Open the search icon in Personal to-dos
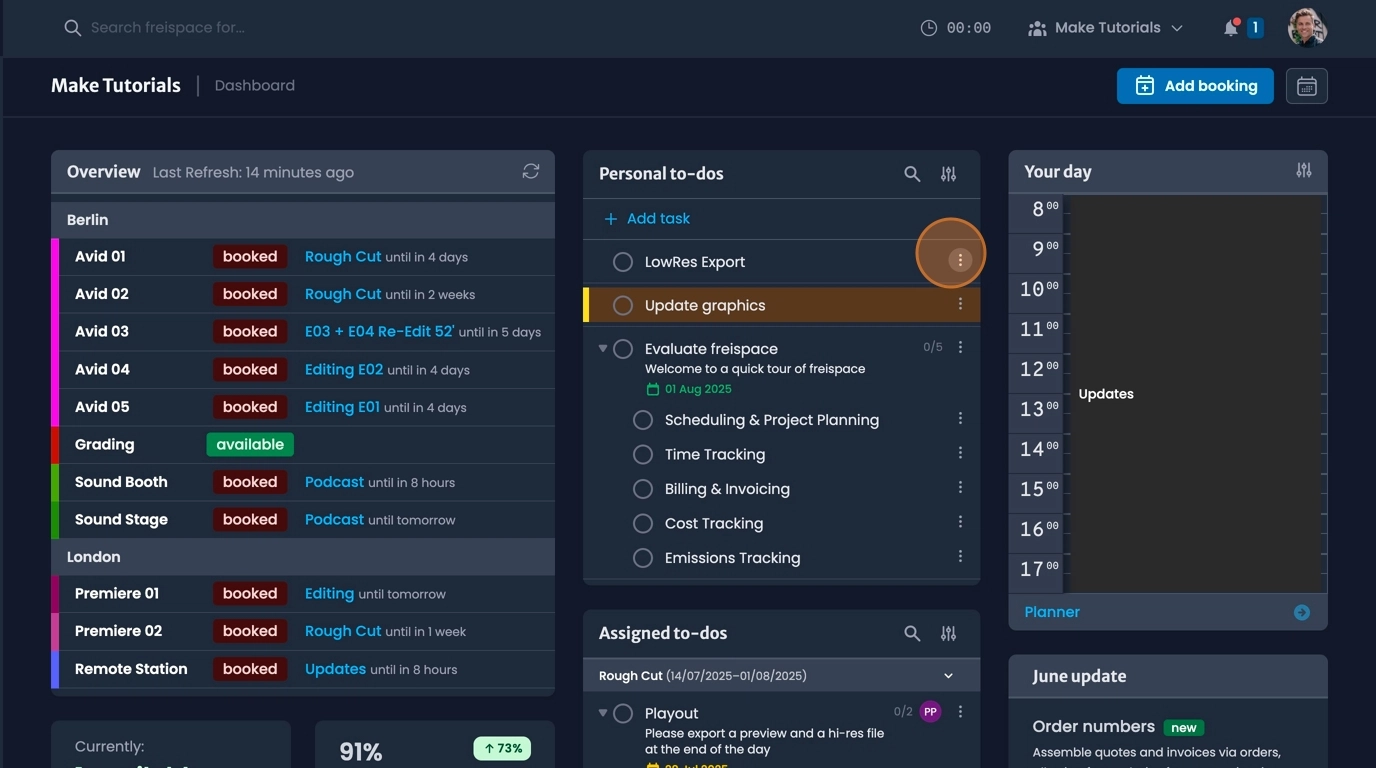The height and width of the screenshot is (768, 1376). [x=911, y=173]
